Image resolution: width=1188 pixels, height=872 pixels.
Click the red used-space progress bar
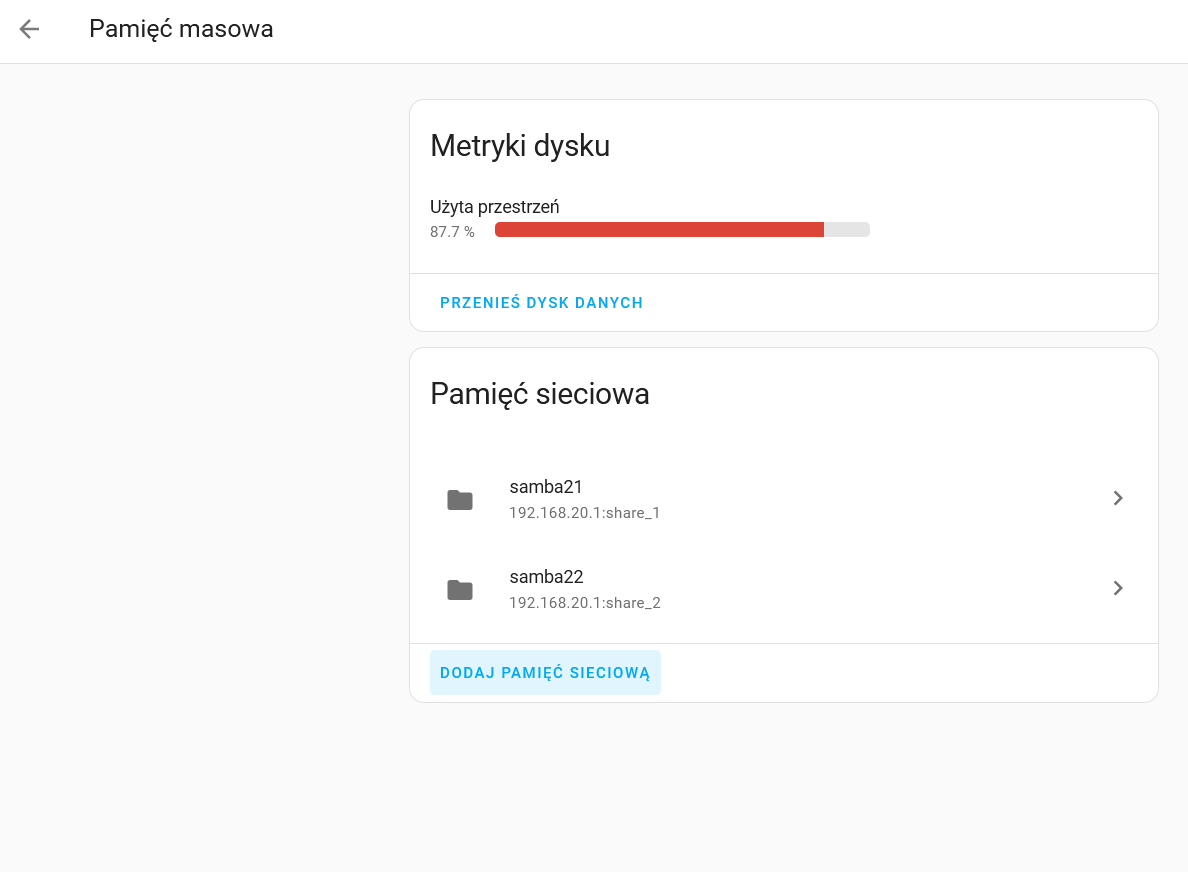point(658,230)
